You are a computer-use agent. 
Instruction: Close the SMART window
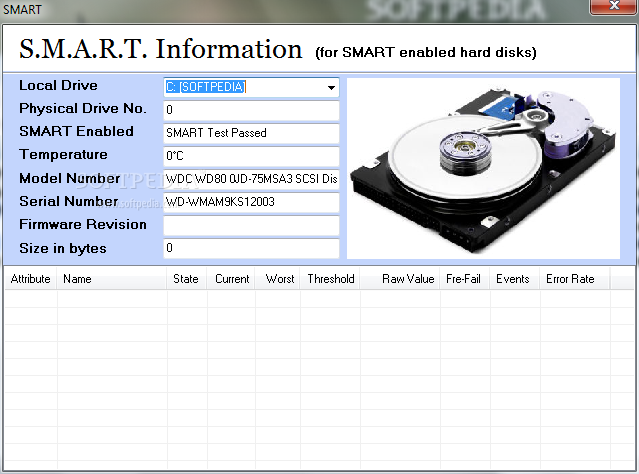coord(614,6)
